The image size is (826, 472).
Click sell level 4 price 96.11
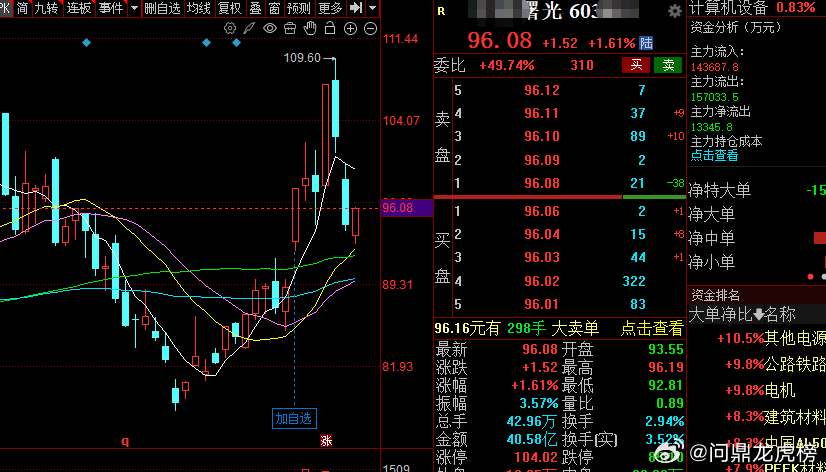[542, 113]
